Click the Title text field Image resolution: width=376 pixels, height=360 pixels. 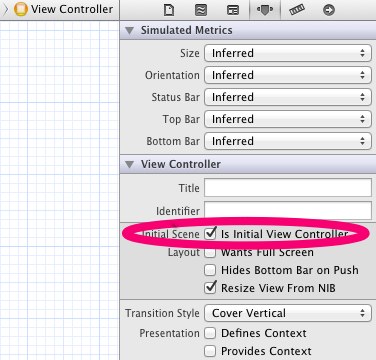click(288, 188)
